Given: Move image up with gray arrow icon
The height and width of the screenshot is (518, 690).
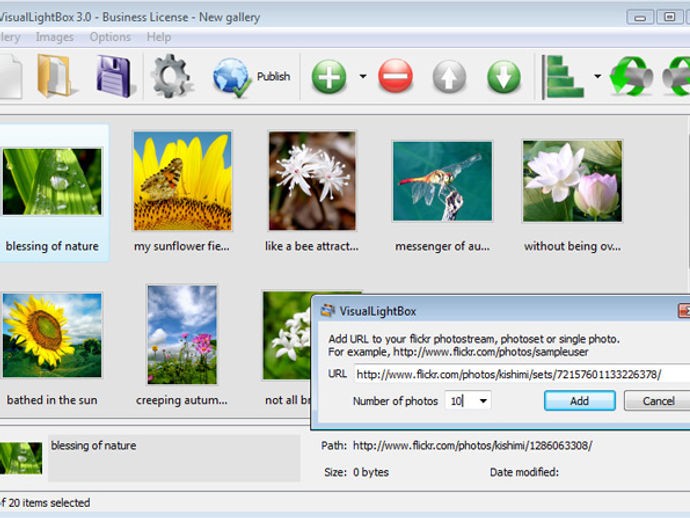Looking at the screenshot, I should tap(449, 77).
